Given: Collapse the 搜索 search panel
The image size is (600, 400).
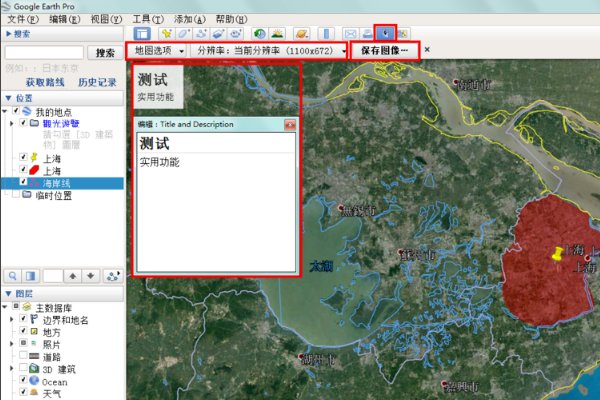Looking at the screenshot, I should tap(9, 34).
